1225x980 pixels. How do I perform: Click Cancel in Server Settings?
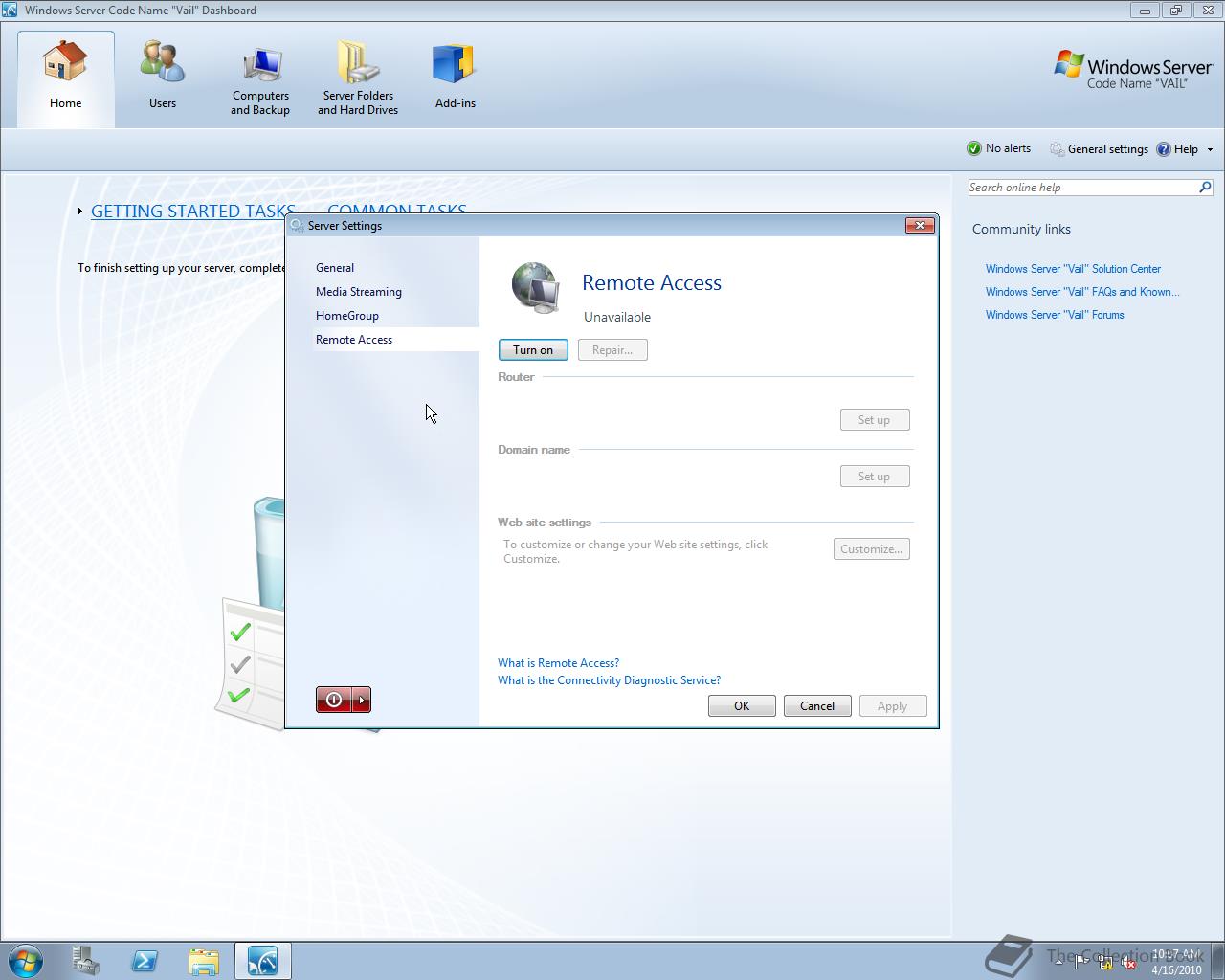point(817,706)
